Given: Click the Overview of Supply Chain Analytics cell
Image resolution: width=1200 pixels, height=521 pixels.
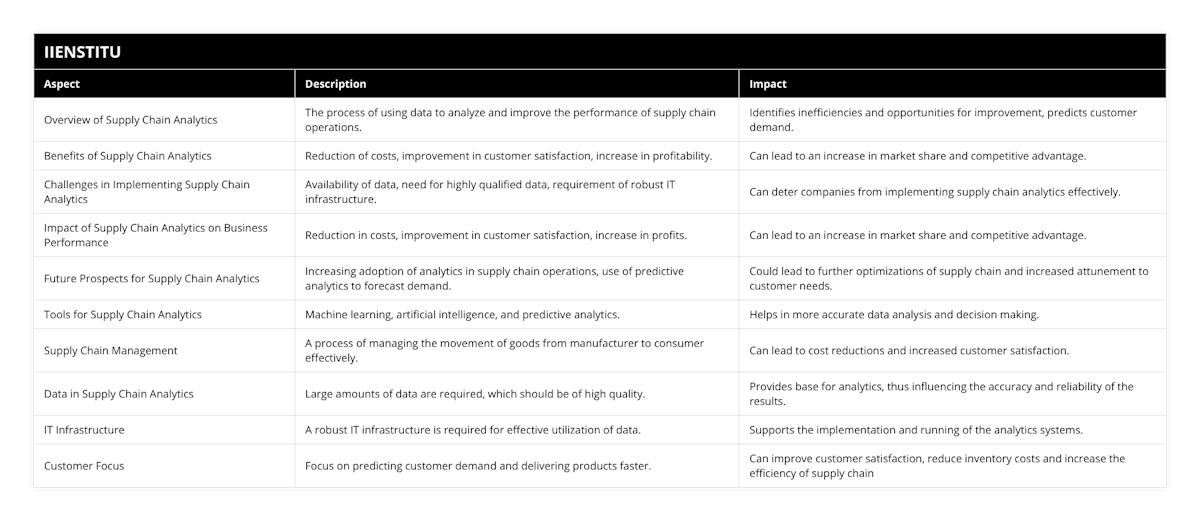Looking at the screenshot, I should click(x=131, y=120).
